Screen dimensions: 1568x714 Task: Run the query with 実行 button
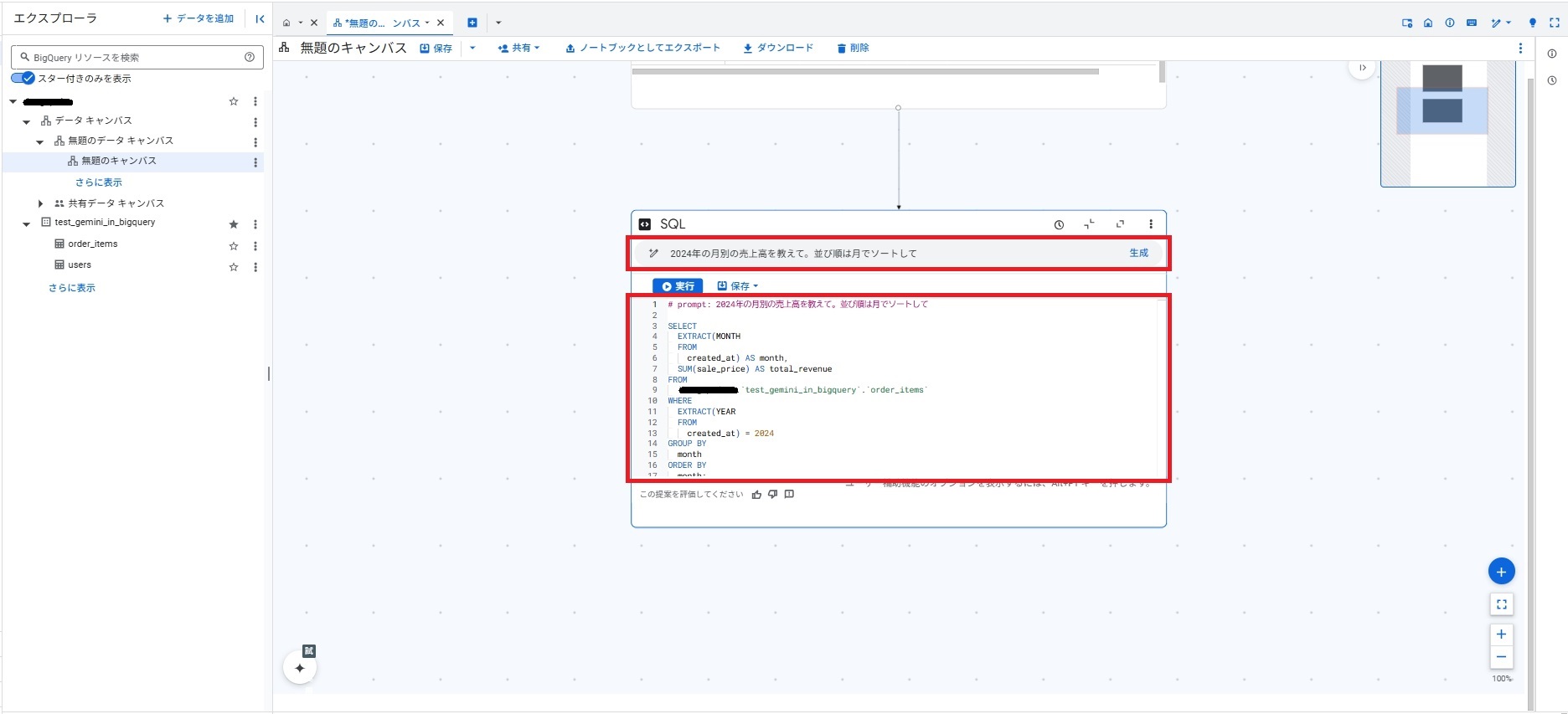(x=678, y=286)
